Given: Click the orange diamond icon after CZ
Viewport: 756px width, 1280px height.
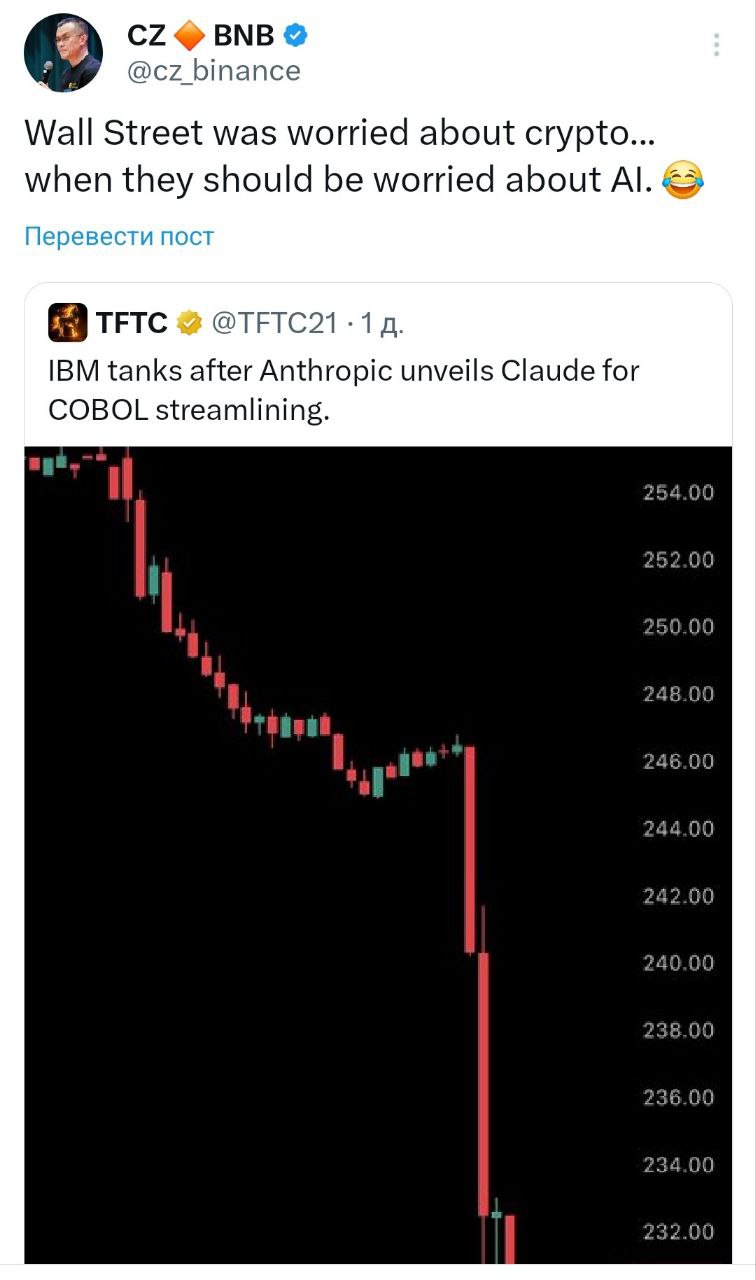Looking at the screenshot, I should (189, 37).
